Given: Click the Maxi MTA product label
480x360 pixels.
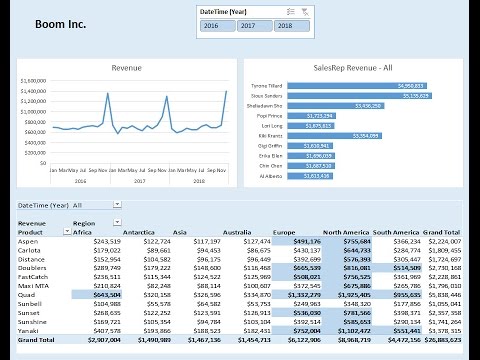Looking at the screenshot, I should (x=33, y=286).
